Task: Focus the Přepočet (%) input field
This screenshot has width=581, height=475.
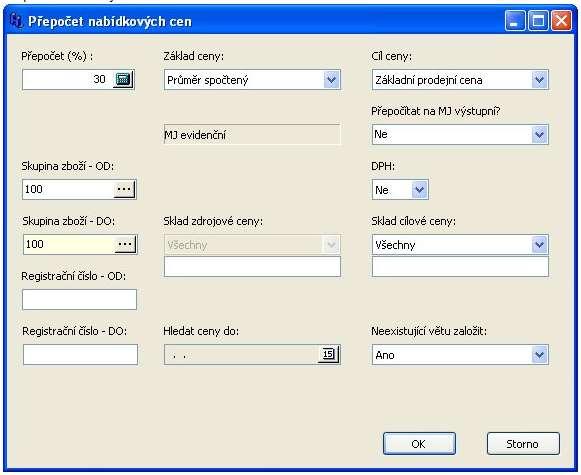Action: click(68, 79)
